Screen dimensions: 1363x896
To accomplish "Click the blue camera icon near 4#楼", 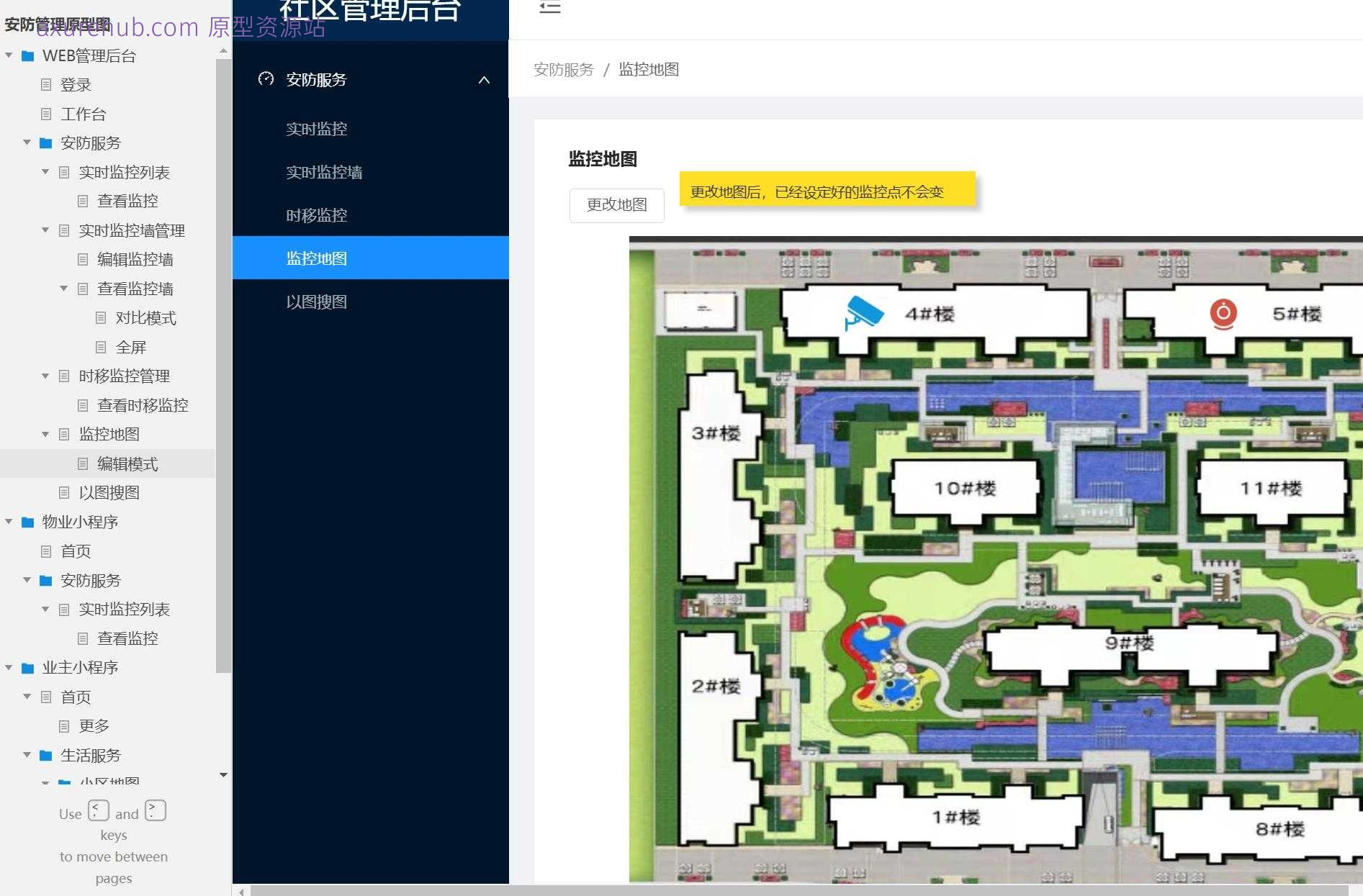I will click(x=861, y=314).
